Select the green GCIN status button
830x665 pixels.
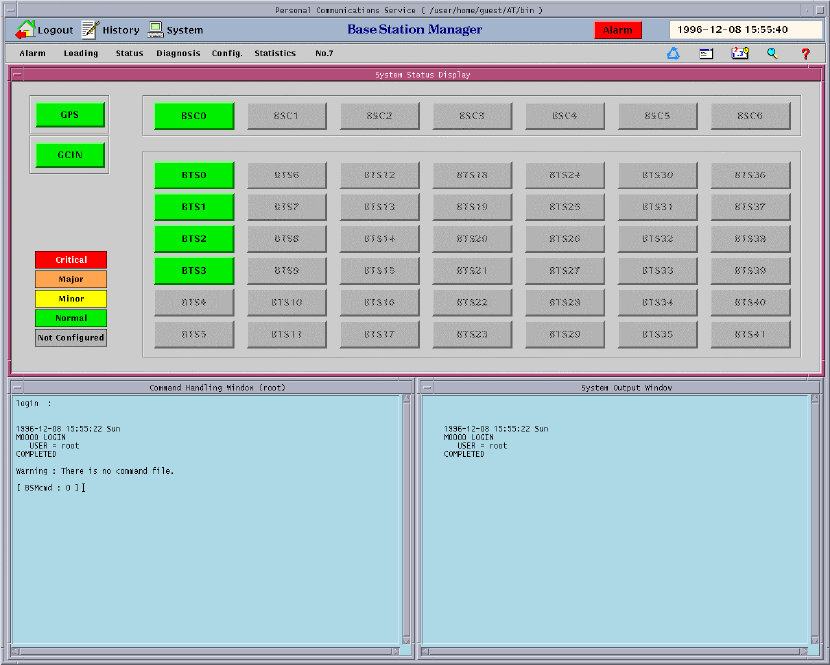[x=70, y=155]
